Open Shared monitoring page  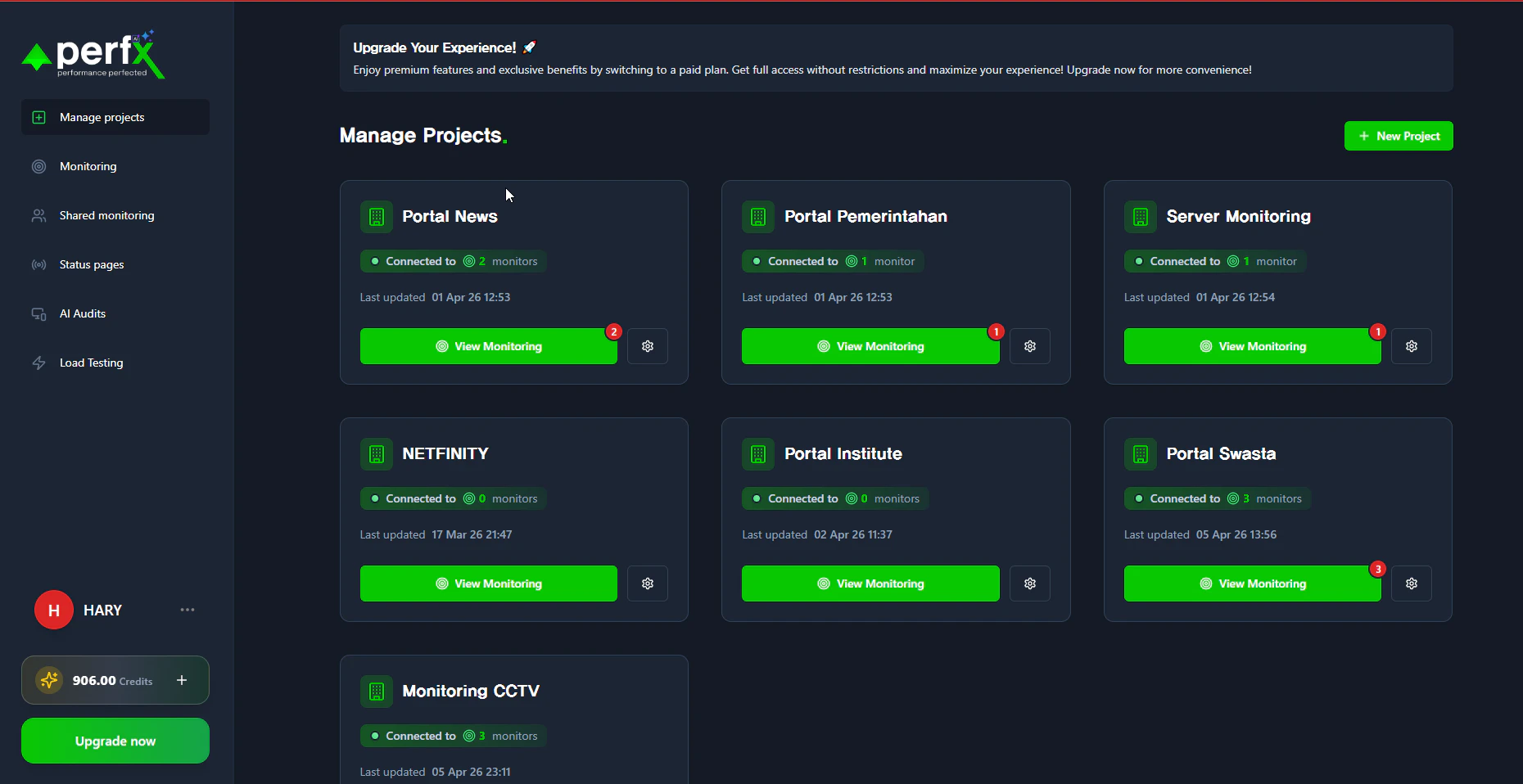point(115,215)
